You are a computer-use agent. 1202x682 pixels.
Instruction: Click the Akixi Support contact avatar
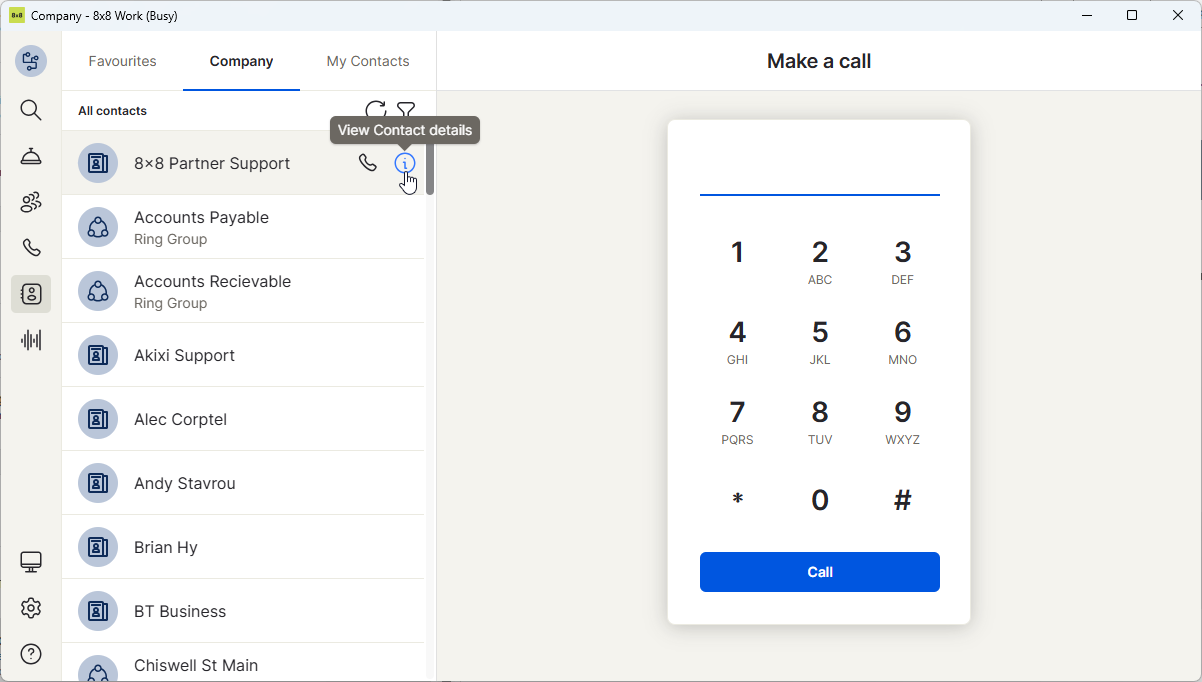[x=98, y=355]
